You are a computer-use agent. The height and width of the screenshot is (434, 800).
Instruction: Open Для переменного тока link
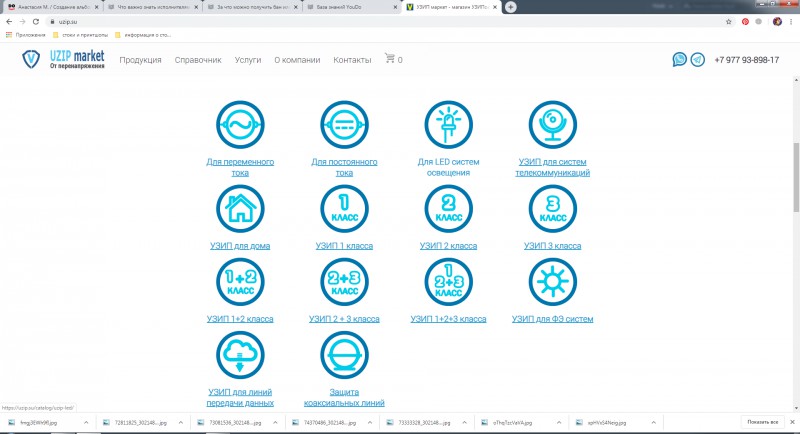tap(240, 167)
